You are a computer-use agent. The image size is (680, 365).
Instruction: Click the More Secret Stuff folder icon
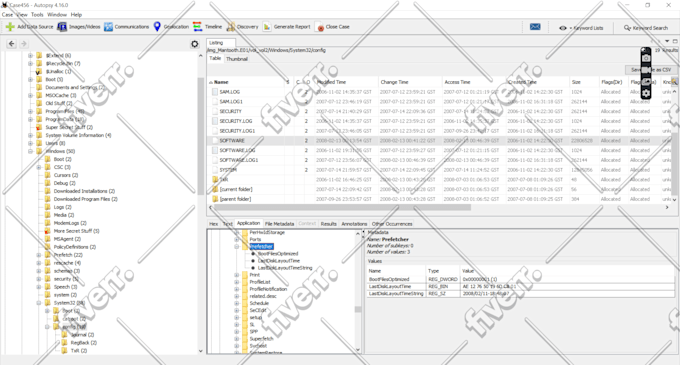47,231
